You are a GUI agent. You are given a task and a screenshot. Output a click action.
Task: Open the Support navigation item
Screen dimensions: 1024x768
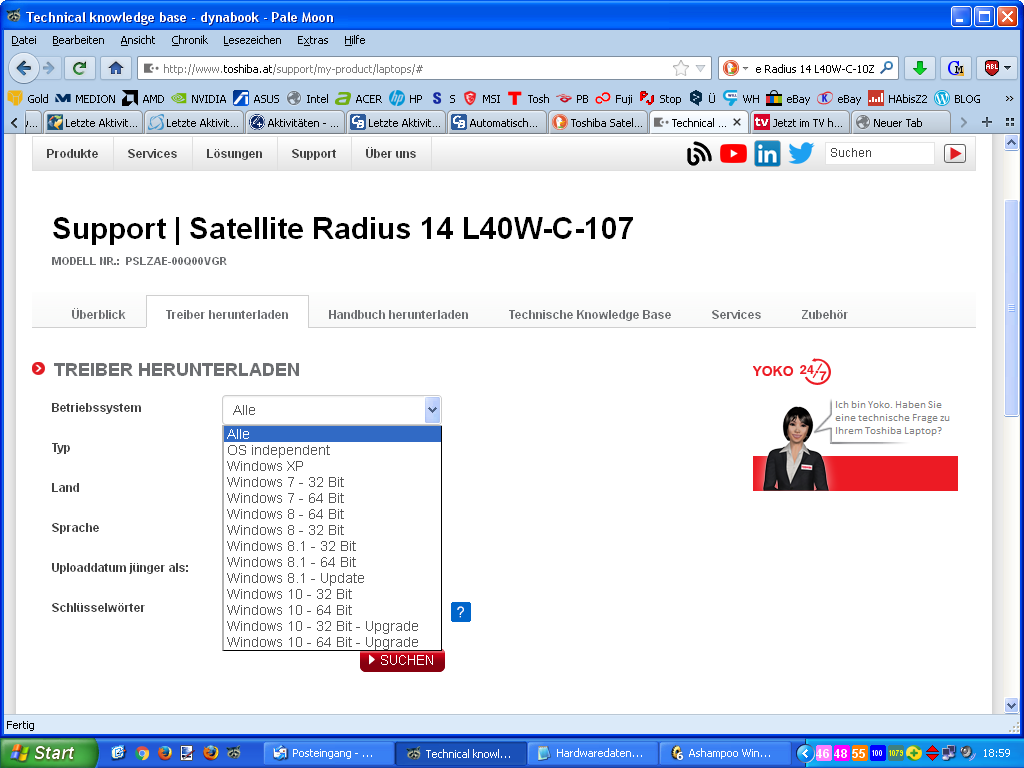tap(313, 153)
